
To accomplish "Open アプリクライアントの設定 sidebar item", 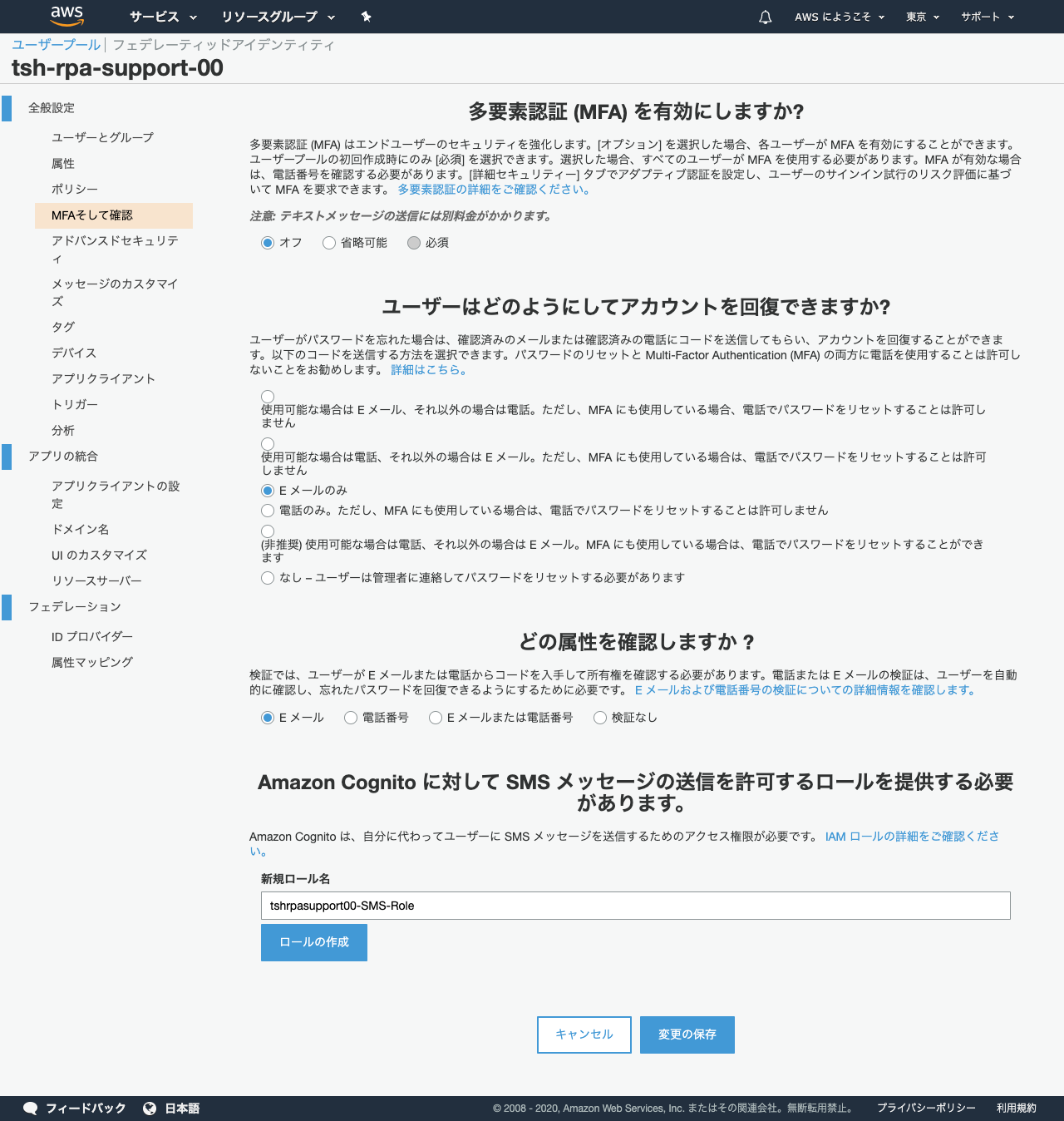I will click(116, 495).
